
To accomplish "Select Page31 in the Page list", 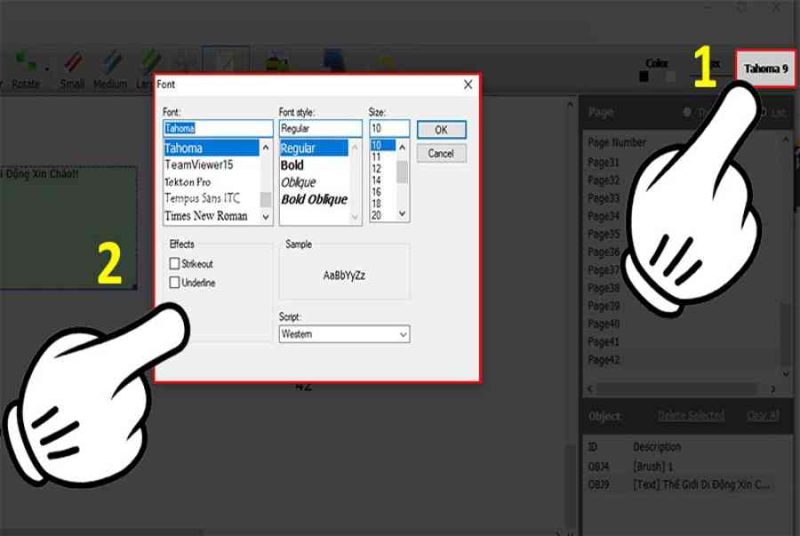I will (x=604, y=163).
